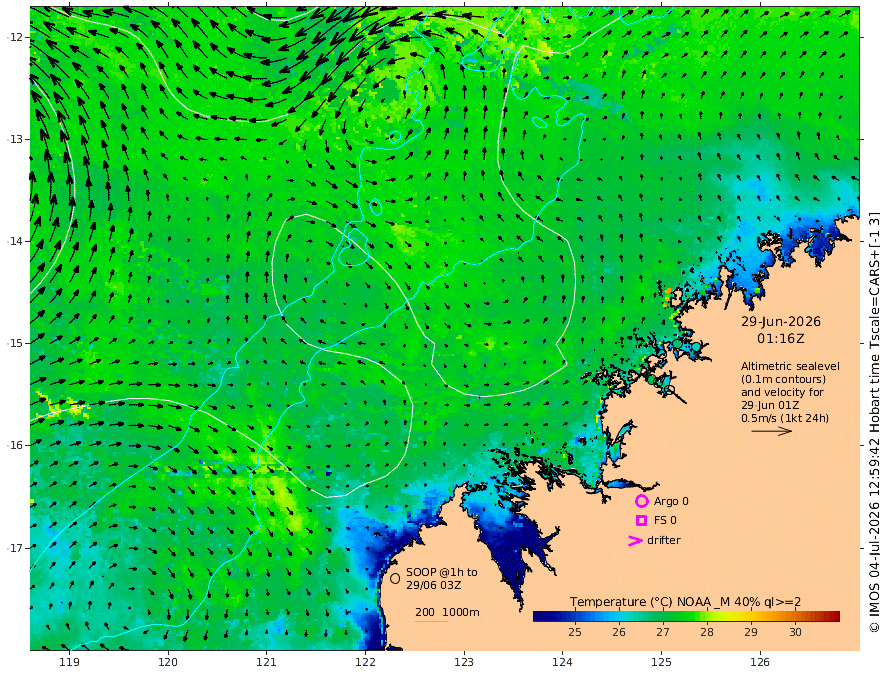The height and width of the screenshot is (680, 880).
Task: Click the magenta FS square legend symbol
Action: tap(641, 520)
